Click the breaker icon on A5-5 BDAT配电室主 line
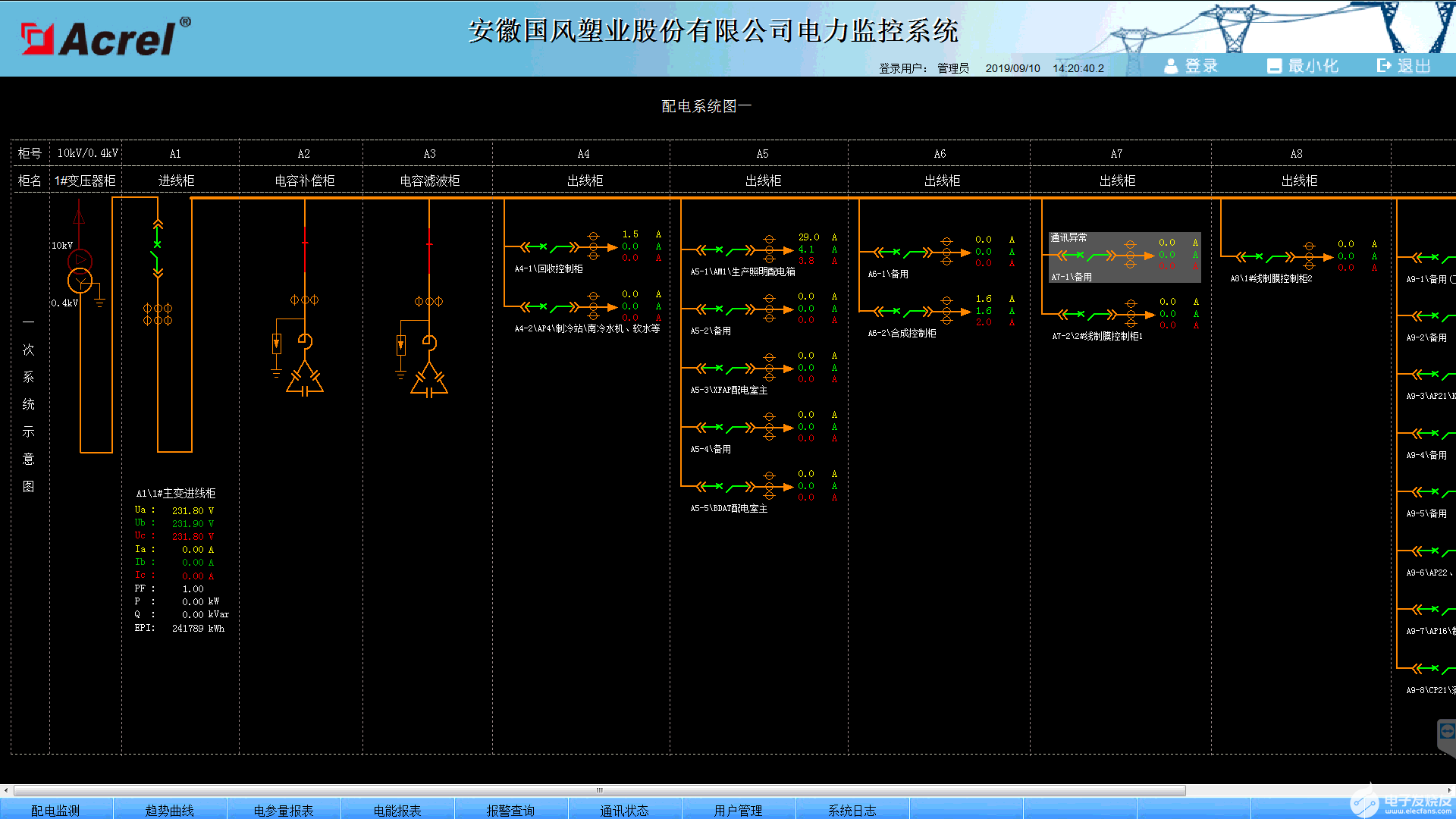Viewport: 1456px width, 819px height. 717,486
